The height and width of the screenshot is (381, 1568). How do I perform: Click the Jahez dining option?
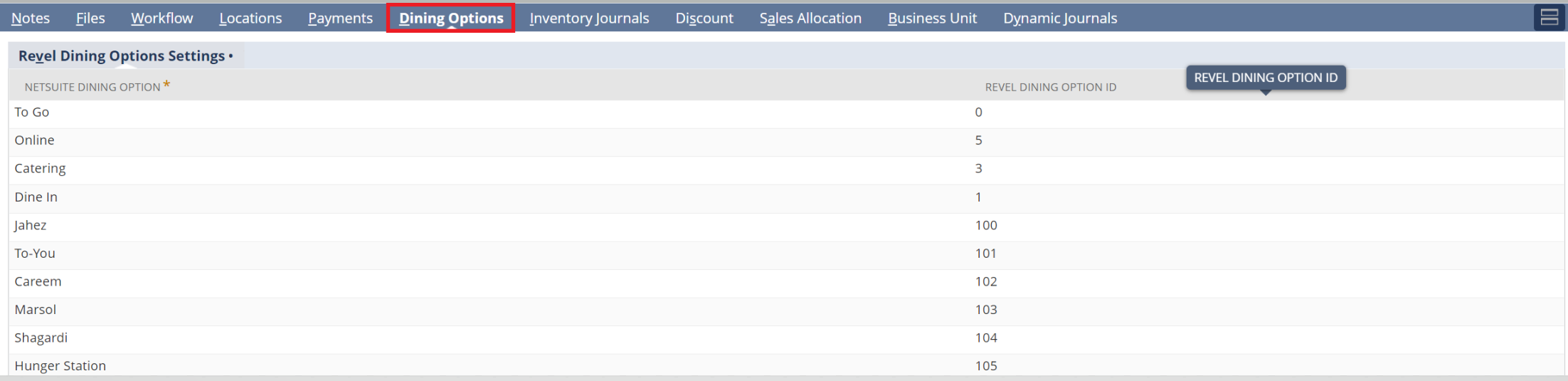(x=30, y=225)
